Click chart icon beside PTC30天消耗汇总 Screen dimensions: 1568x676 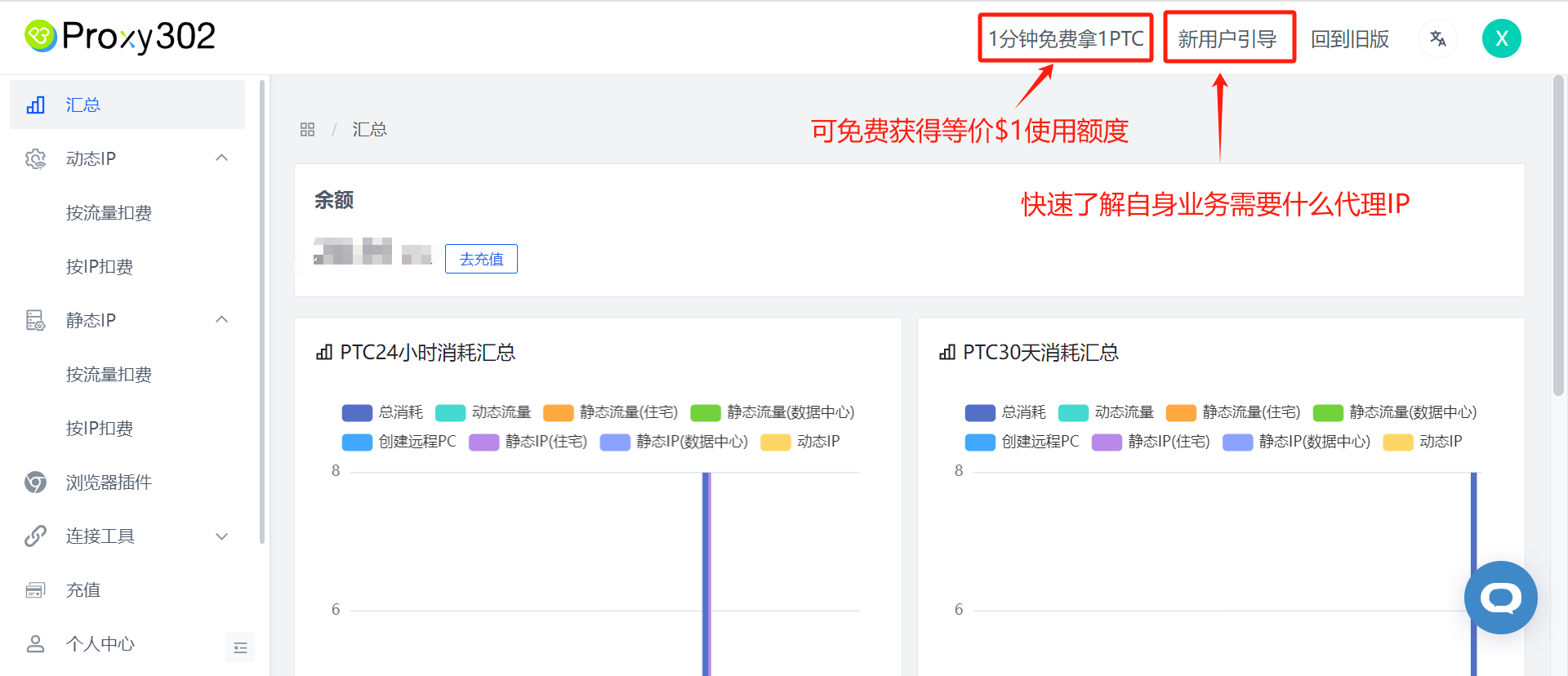(947, 352)
